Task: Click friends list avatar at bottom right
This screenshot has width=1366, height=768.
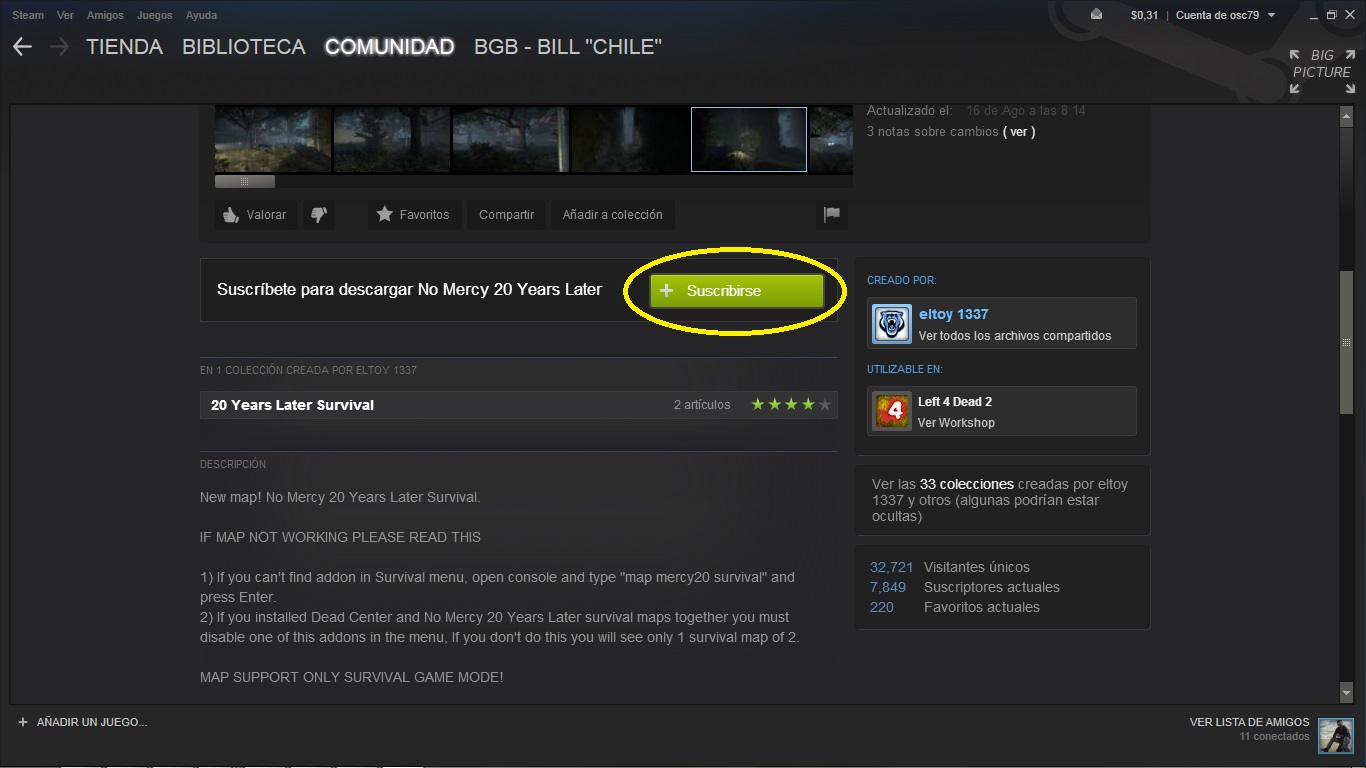Action: [1335, 735]
